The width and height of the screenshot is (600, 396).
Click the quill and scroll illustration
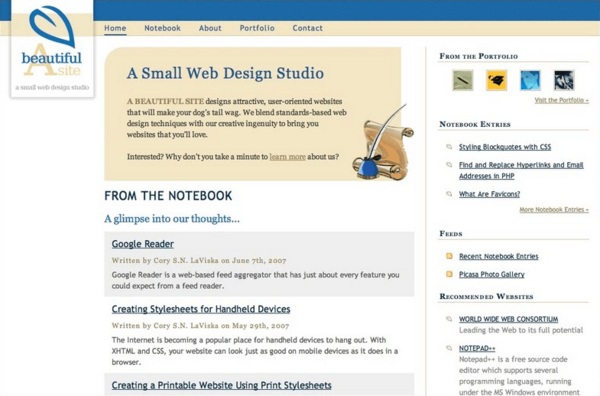click(383, 142)
